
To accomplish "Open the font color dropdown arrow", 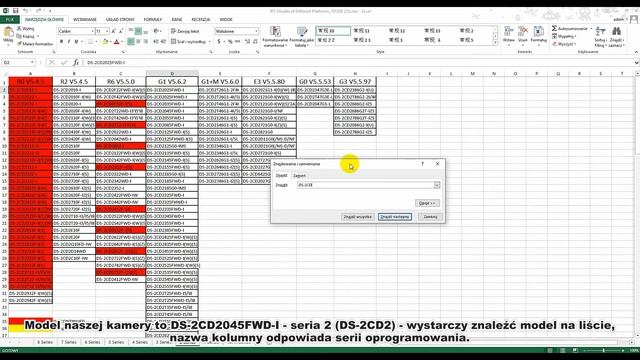I will pos(122,42).
